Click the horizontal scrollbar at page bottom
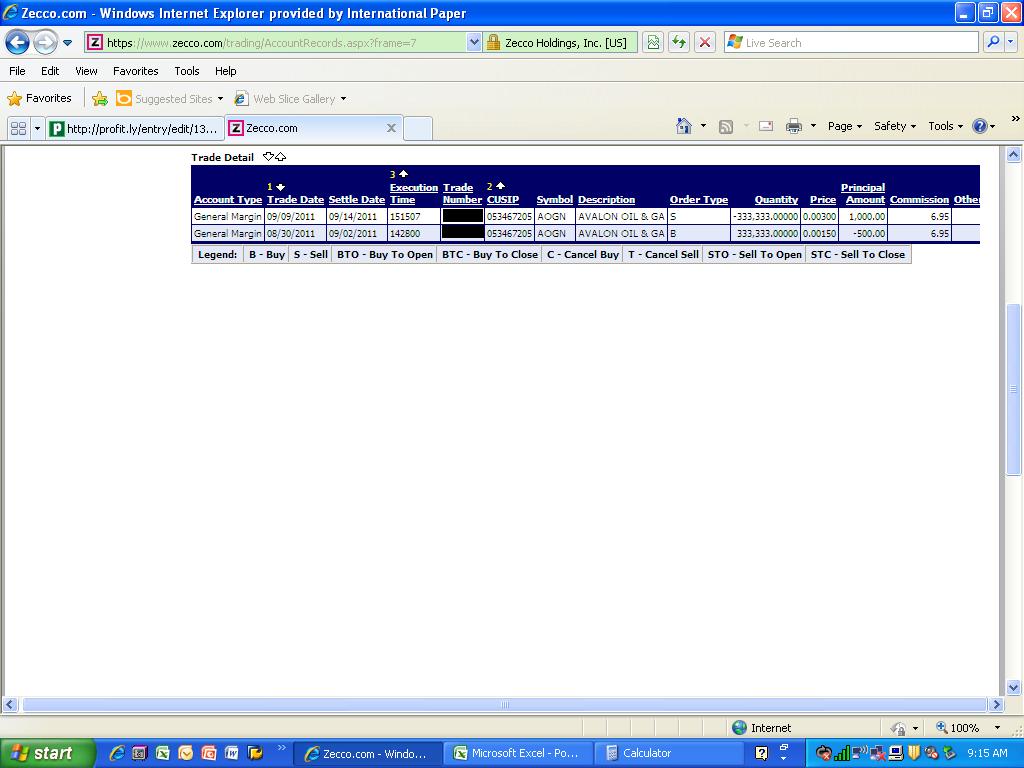The height and width of the screenshot is (768, 1024). (x=504, y=705)
